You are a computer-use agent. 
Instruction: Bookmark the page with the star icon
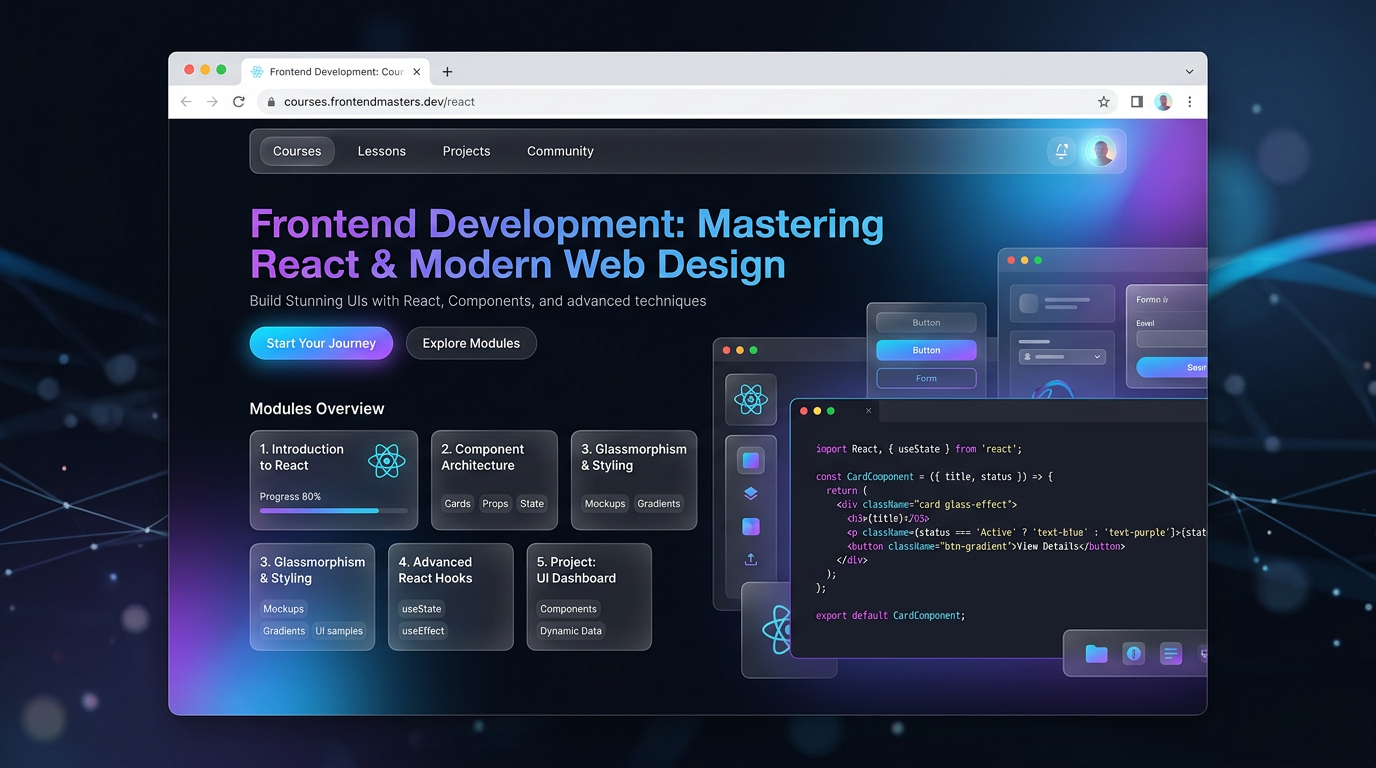point(1103,101)
